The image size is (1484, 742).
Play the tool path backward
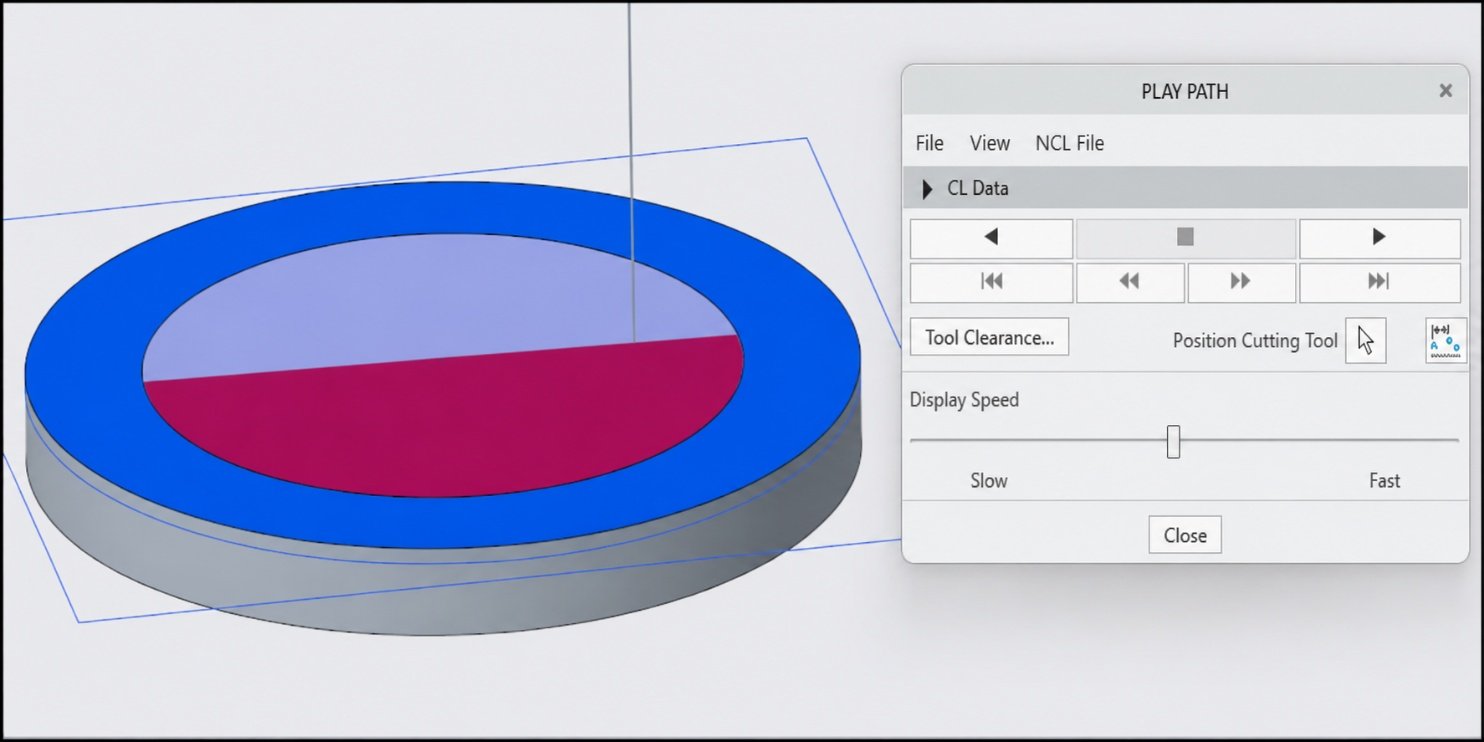991,237
